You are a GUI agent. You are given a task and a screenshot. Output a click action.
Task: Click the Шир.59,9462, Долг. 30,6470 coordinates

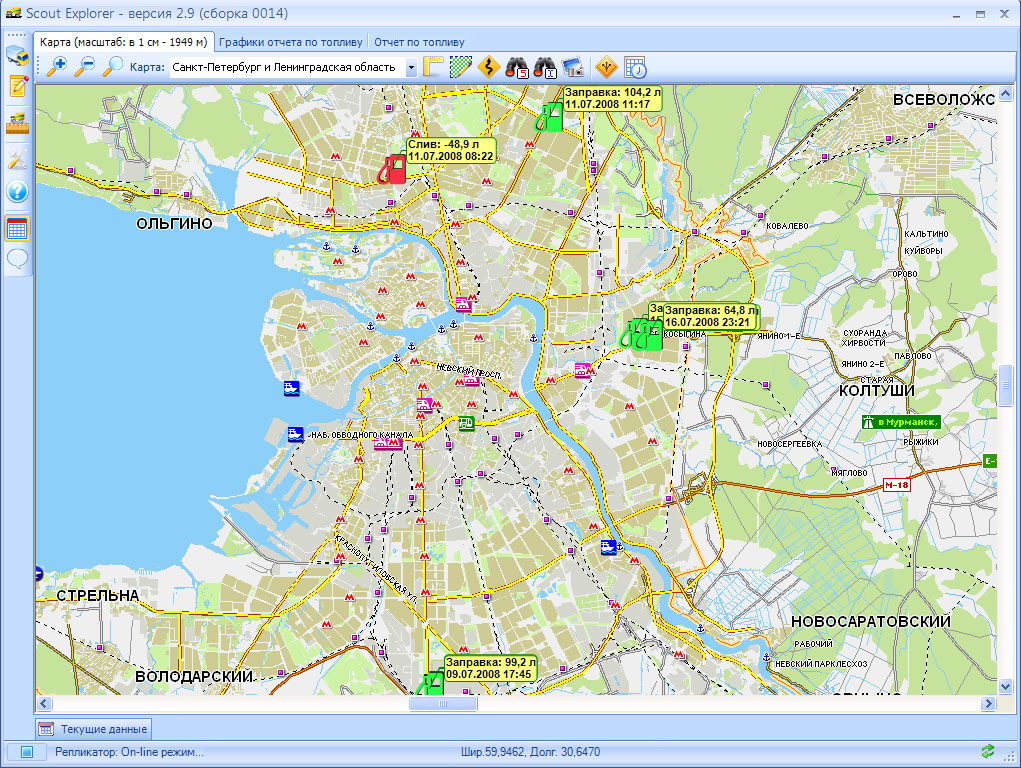(x=531, y=752)
